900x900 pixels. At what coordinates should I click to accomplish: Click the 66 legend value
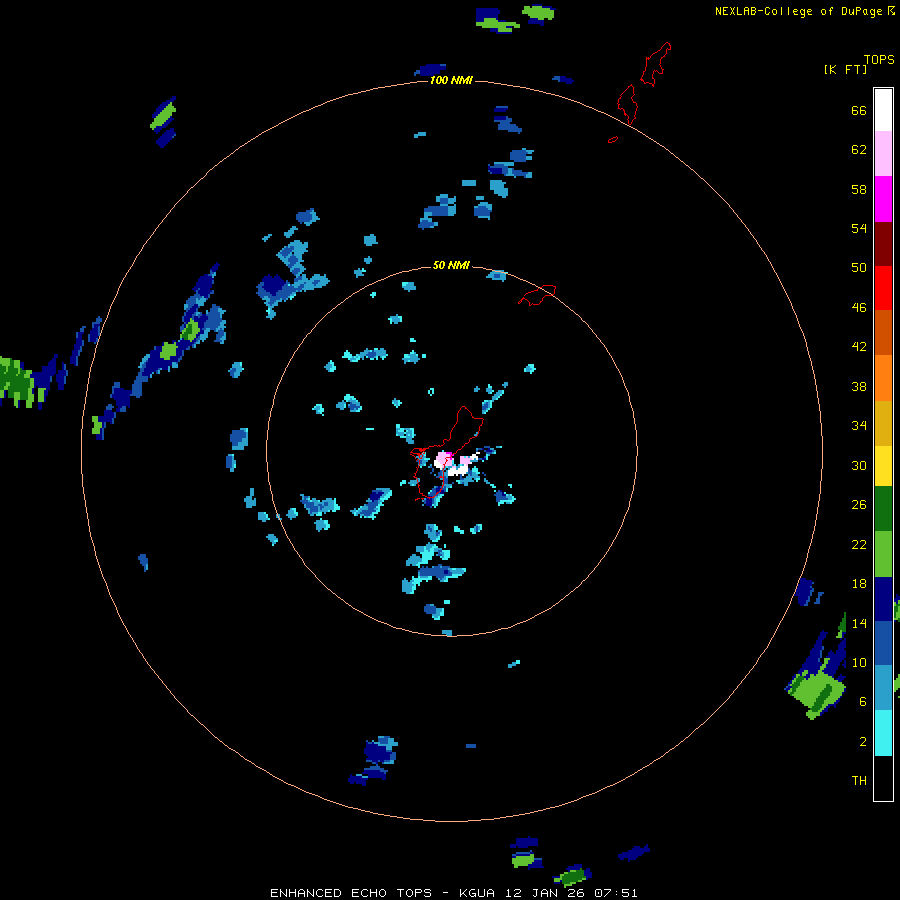tap(859, 110)
